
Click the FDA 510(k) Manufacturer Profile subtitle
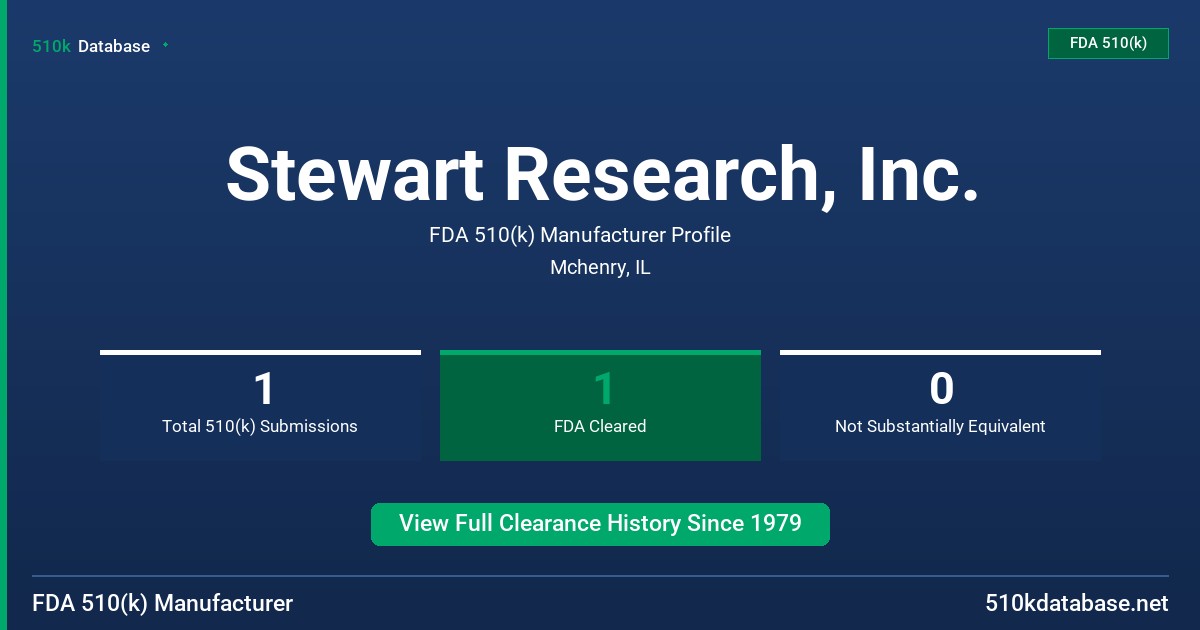click(580, 235)
